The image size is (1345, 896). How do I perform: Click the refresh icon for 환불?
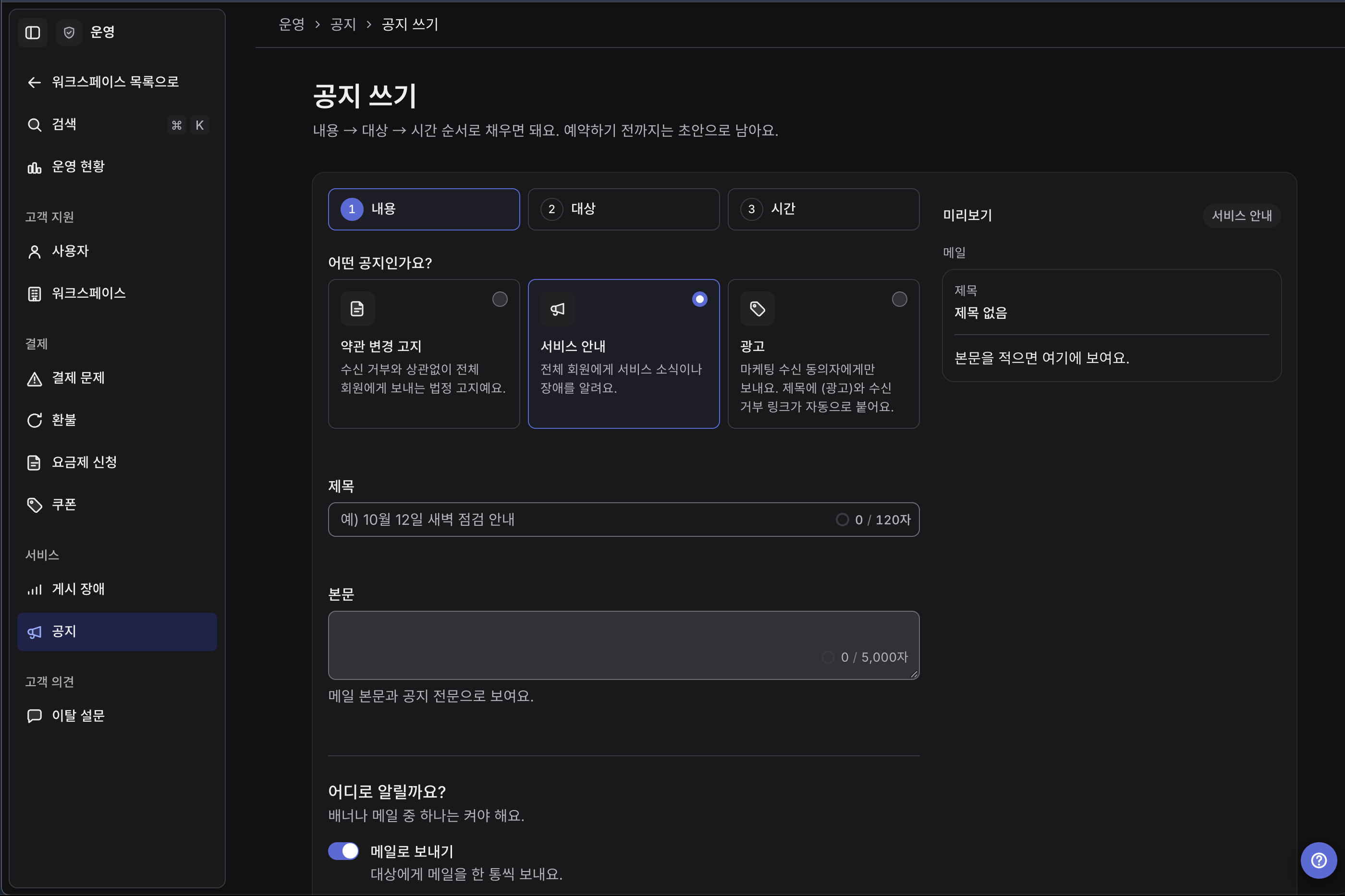click(34, 421)
